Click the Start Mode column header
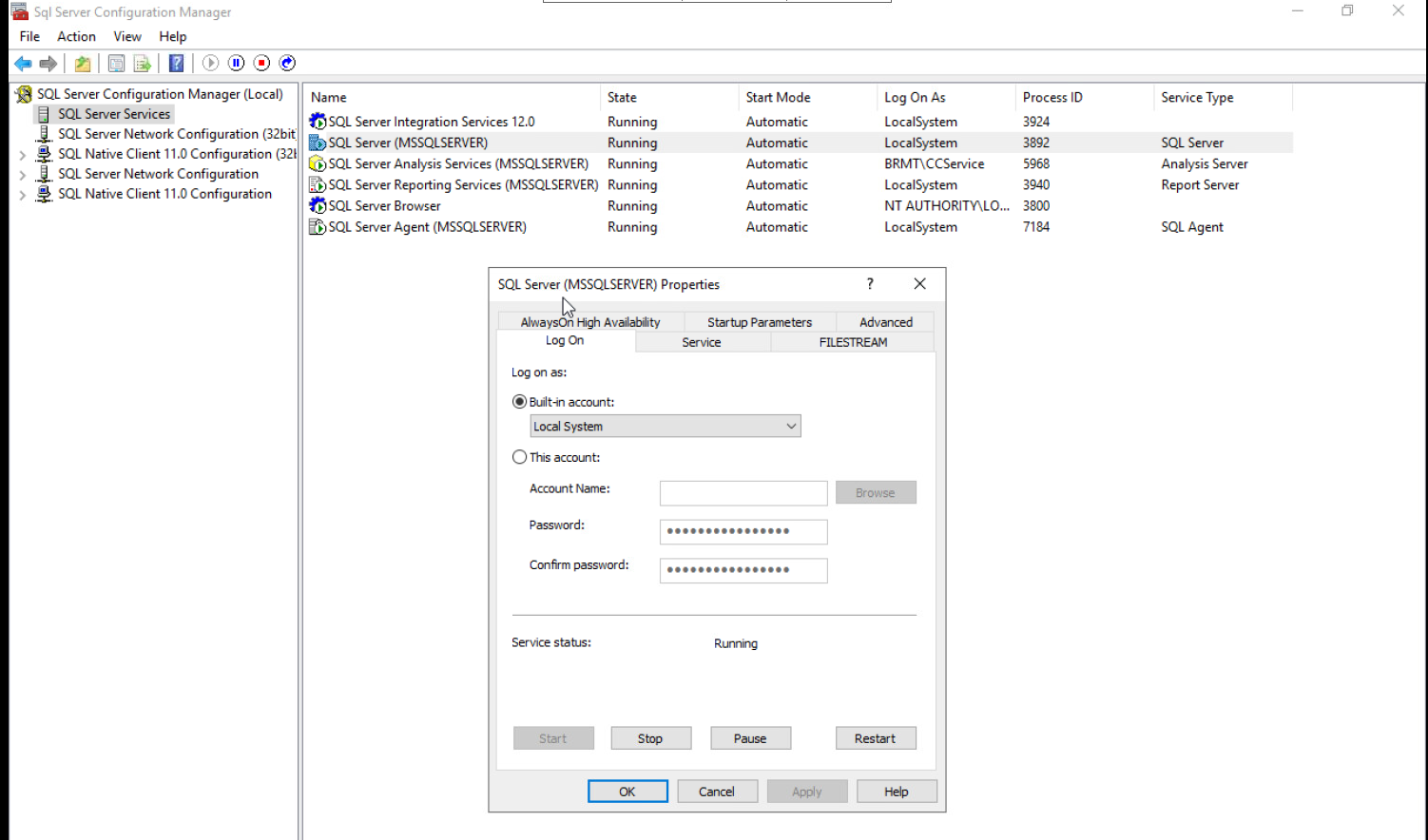The width and height of the screenshot is (1428, 840). tap(808, 97)
